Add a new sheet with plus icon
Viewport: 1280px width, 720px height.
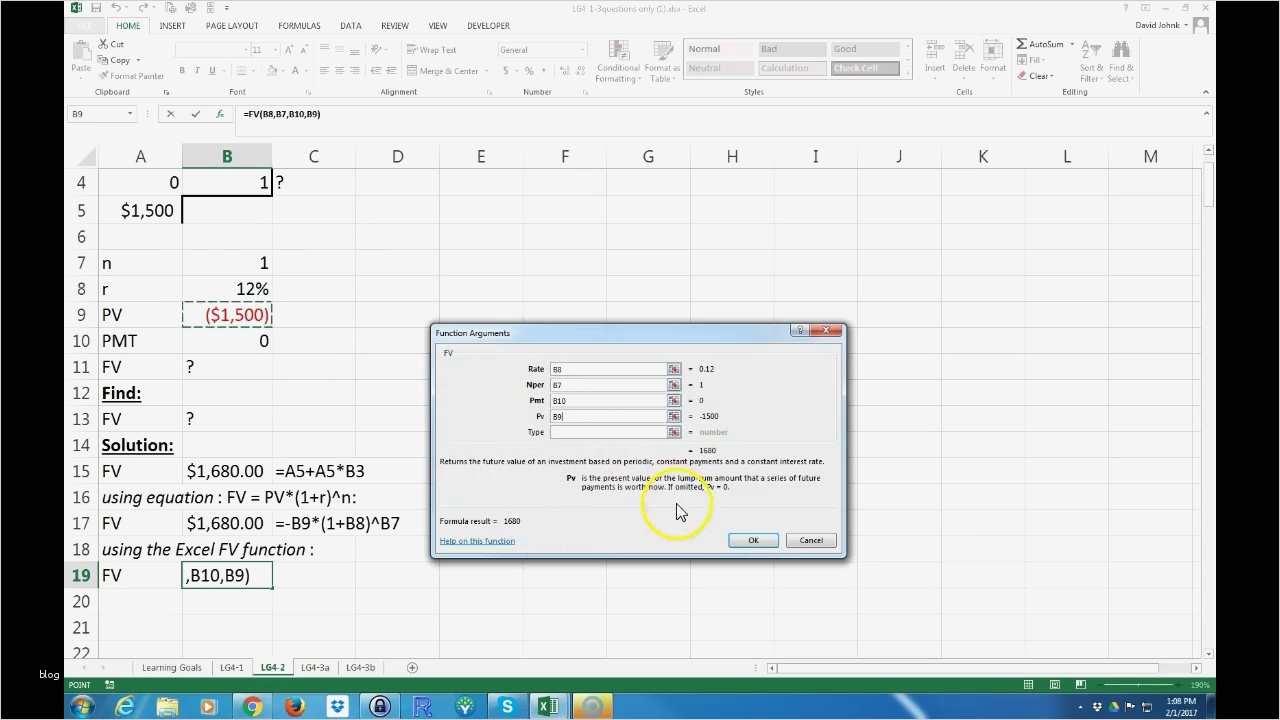point(412,668)
